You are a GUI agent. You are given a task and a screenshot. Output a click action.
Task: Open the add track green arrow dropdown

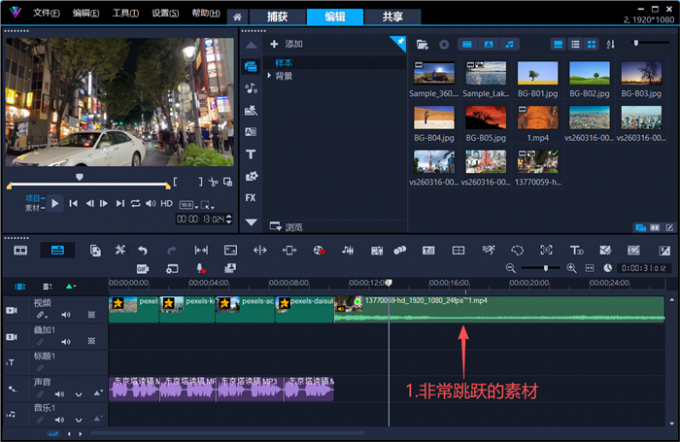(x=70, y=286)
